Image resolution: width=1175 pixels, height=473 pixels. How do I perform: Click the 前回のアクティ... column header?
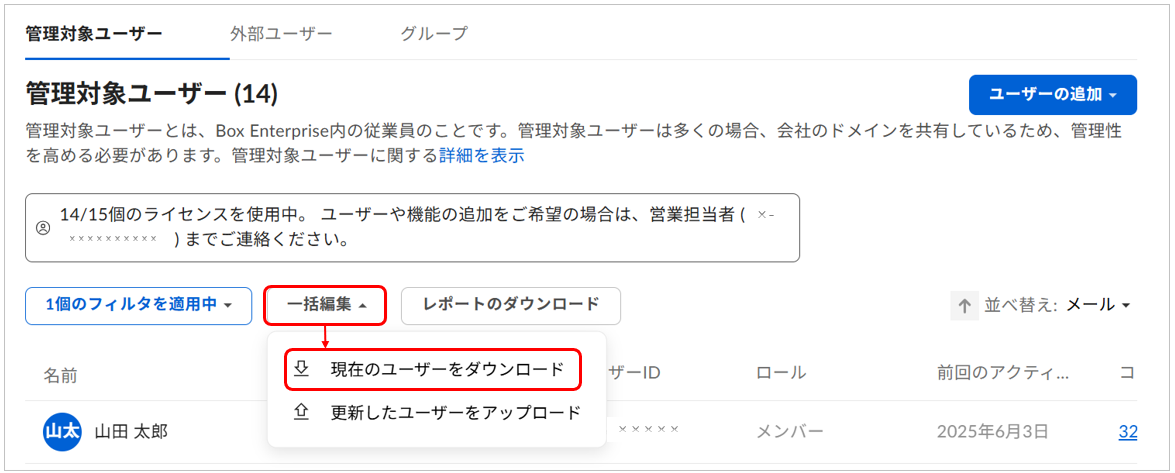point(1003,374)
